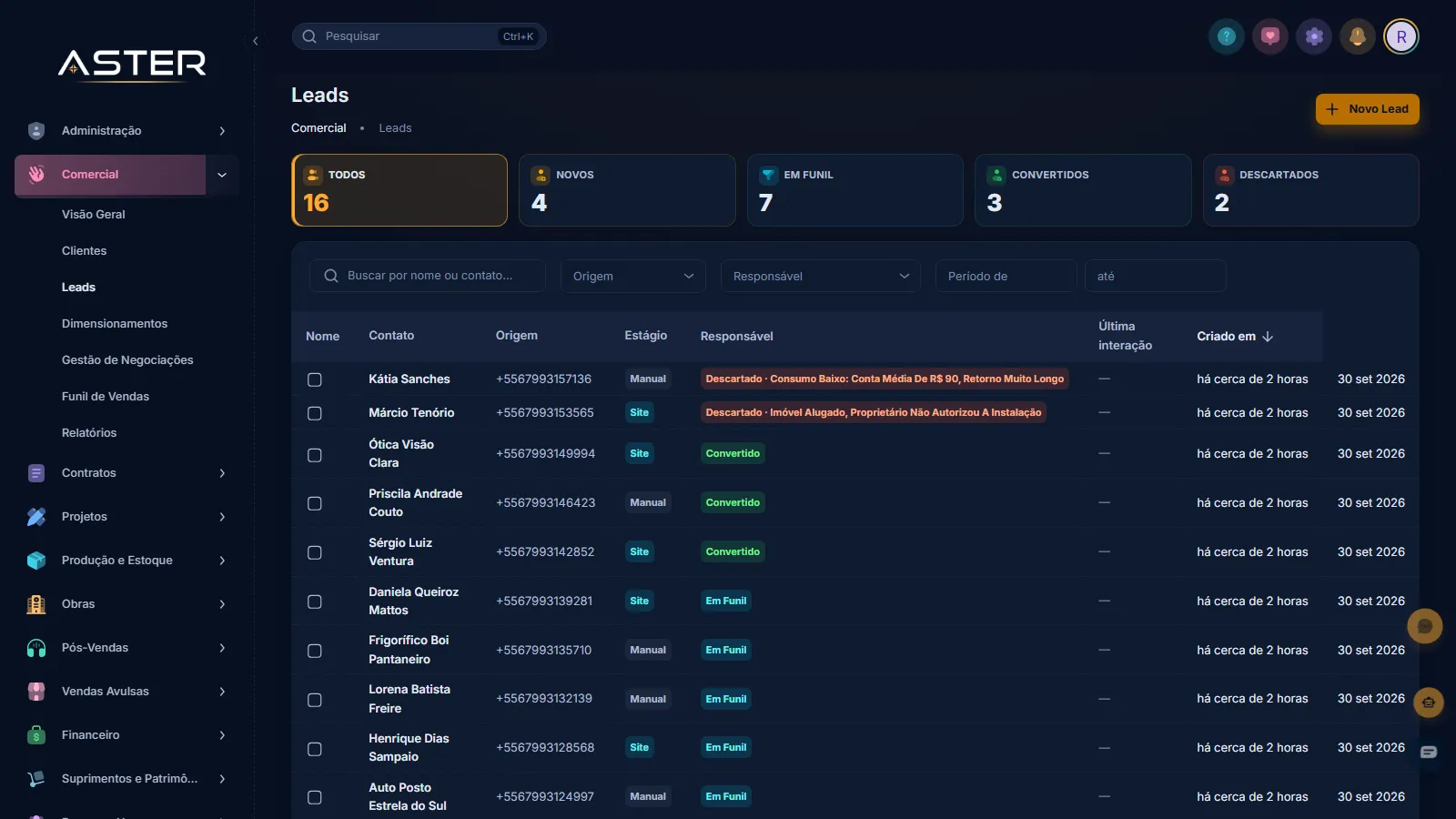1456x819 pixels.
Task: Click the Contratos document icon
Action: (36, 473)
